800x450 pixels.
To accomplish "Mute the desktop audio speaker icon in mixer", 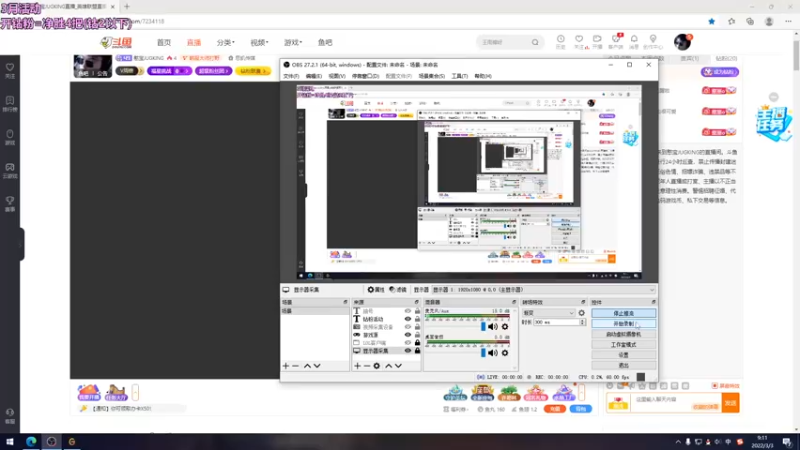I will point(493,353).
